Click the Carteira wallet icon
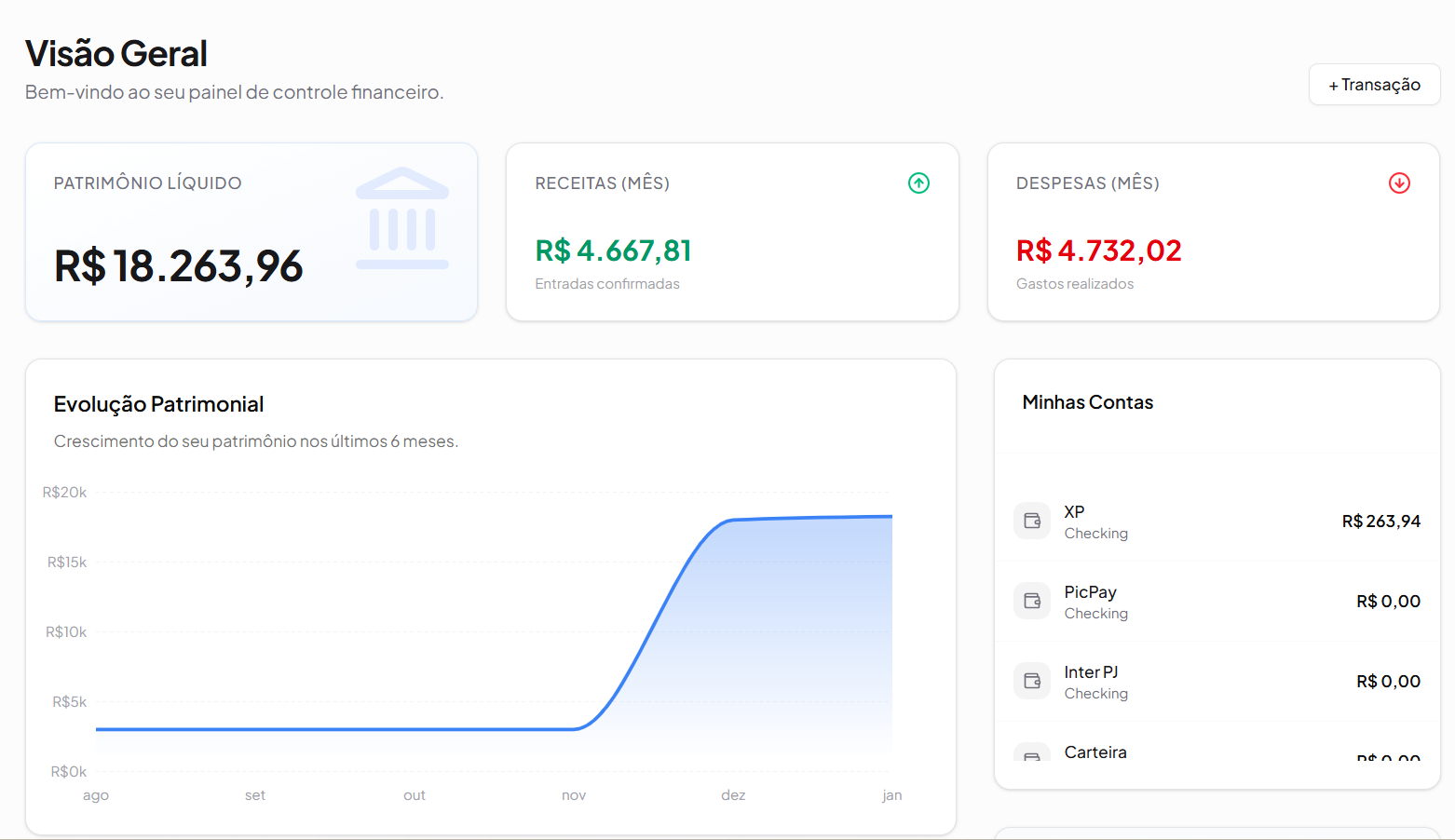Viewport: 1455px width, 840px height. [x=1032, y=756]
